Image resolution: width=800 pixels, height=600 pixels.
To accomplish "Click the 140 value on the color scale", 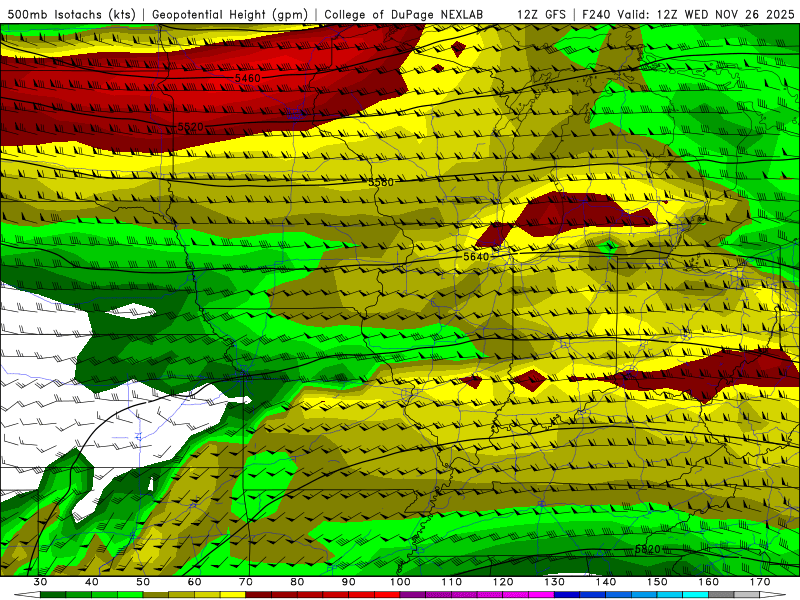I will [x=606, y=582].
